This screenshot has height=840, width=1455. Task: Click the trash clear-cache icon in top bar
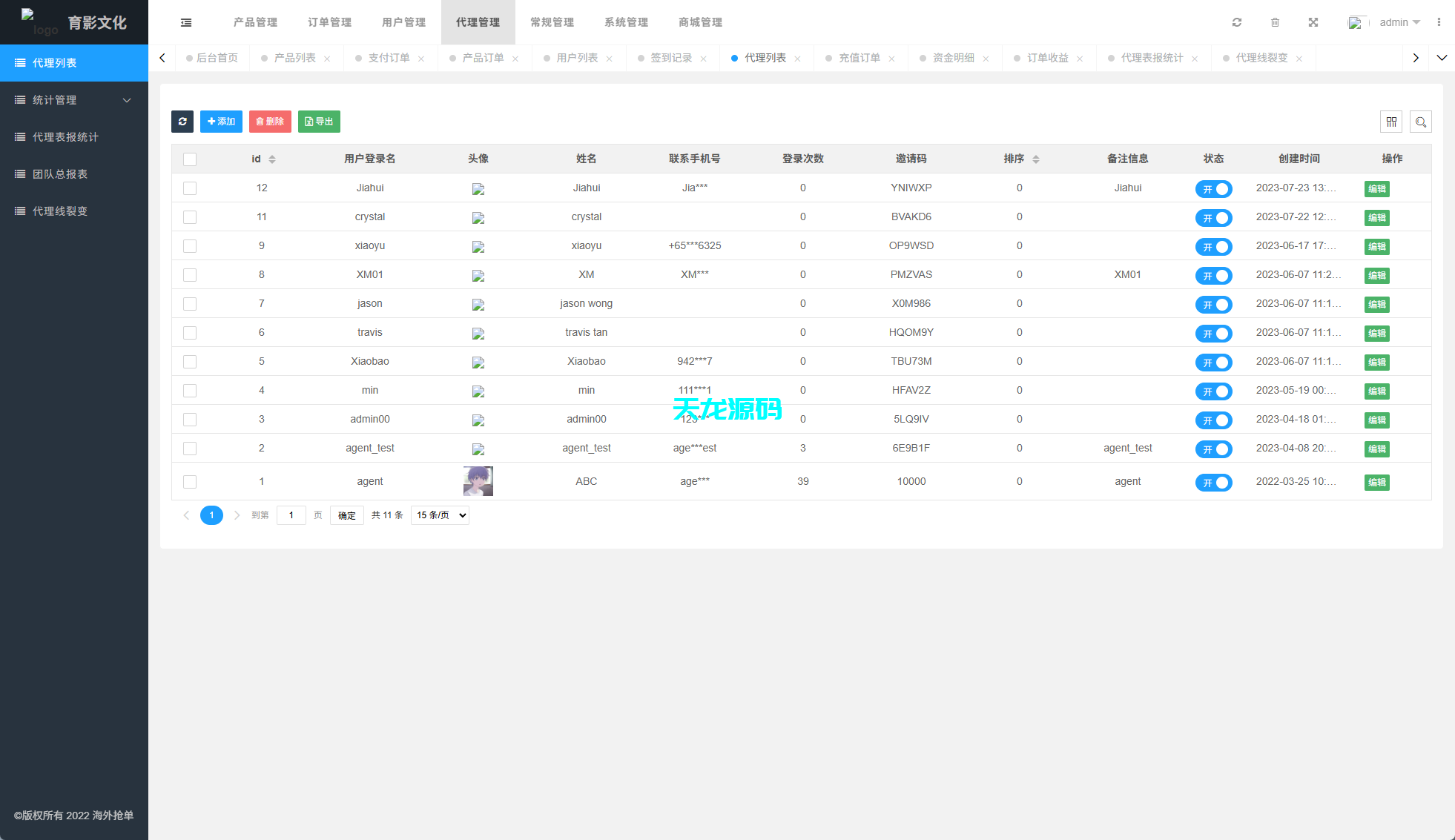pos(1275,22)
